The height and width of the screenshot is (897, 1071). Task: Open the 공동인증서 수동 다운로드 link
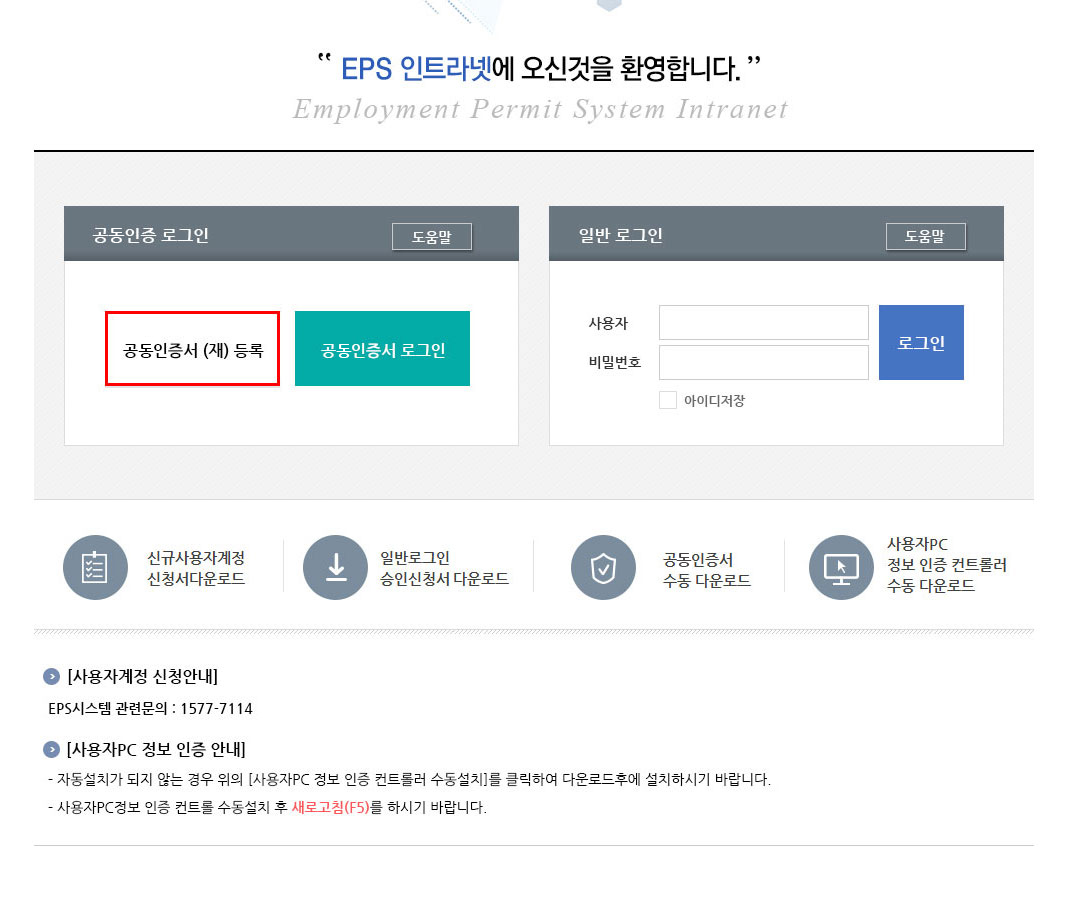706,570
